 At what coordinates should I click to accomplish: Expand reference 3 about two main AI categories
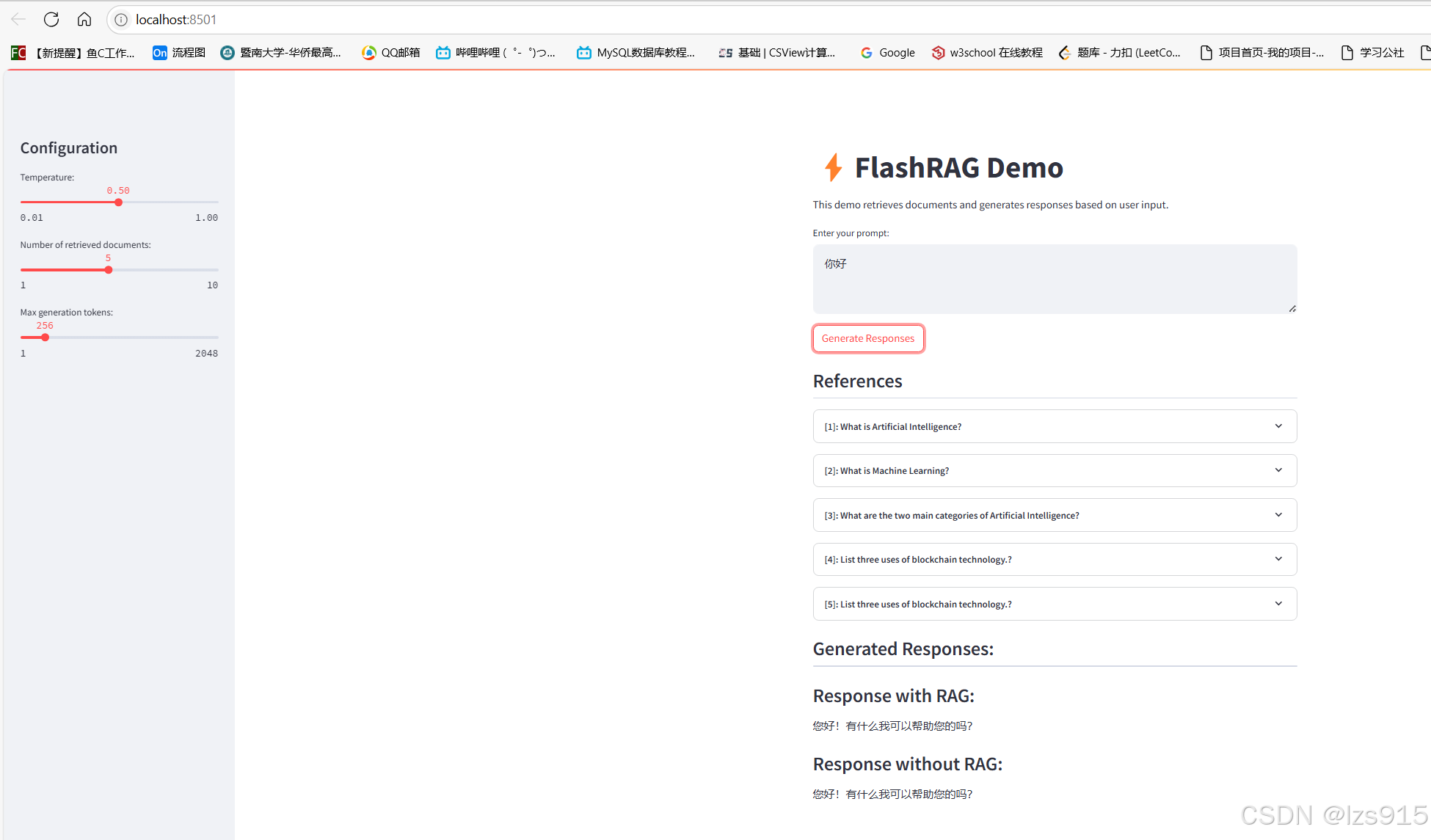click(x=1055, y=515)
